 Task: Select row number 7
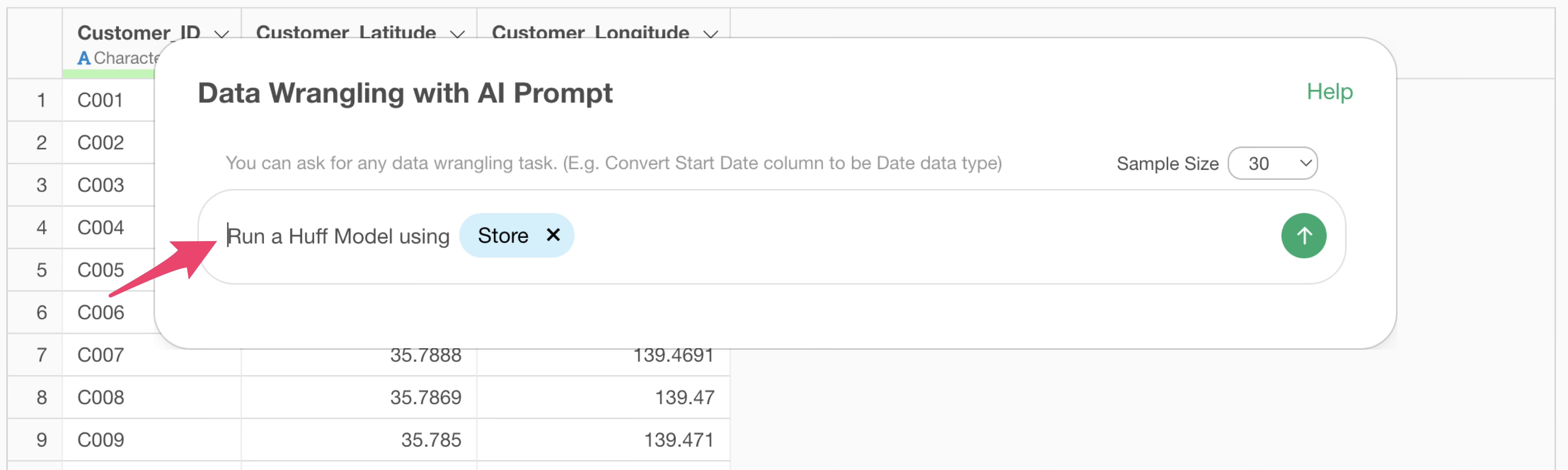[41, 355]
